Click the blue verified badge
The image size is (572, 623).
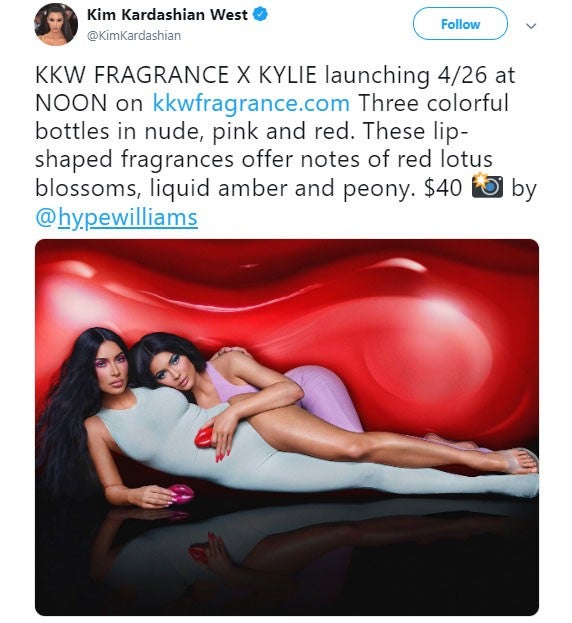[261, 15]
